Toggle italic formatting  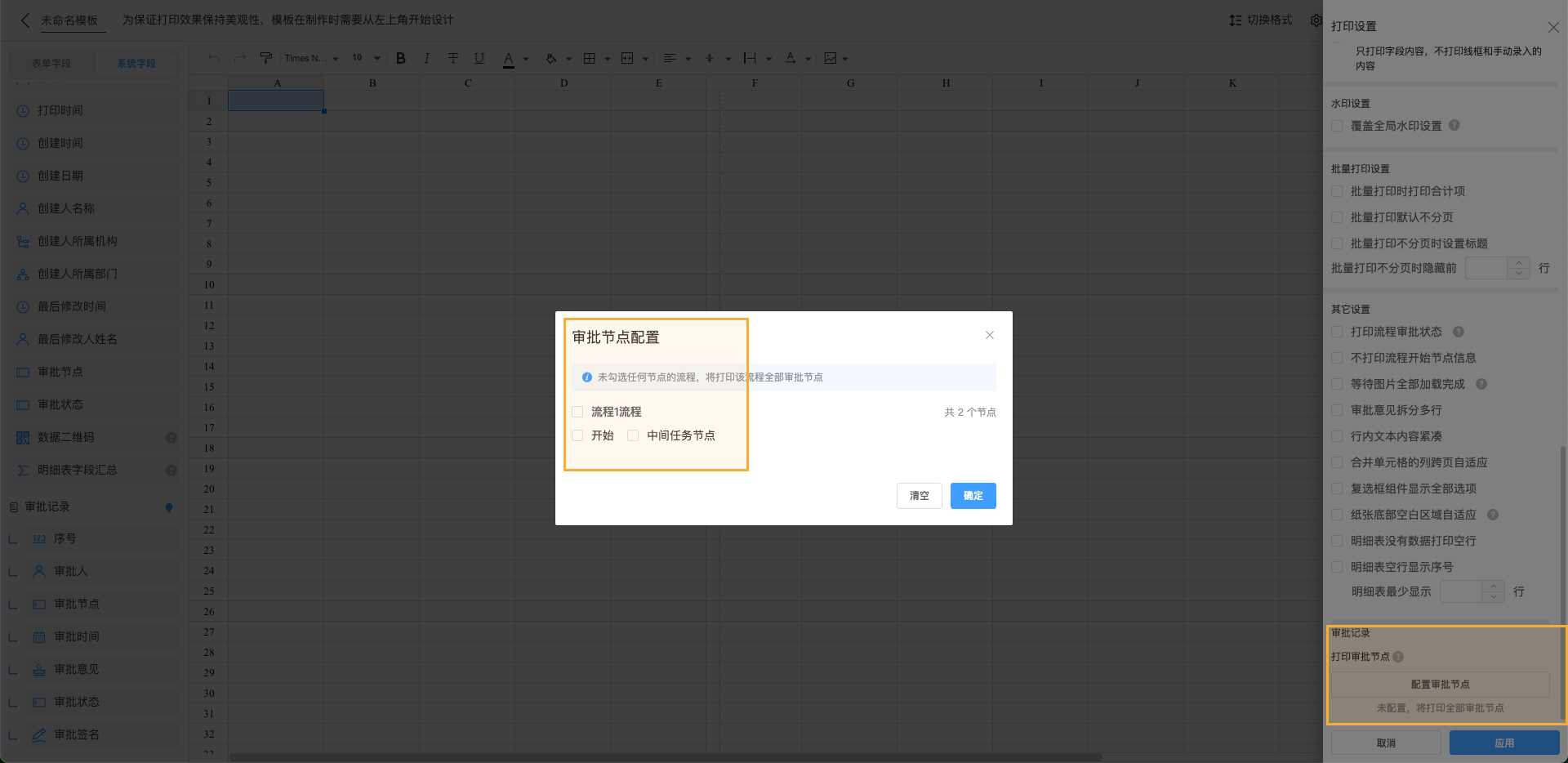(x=426, y=58)
